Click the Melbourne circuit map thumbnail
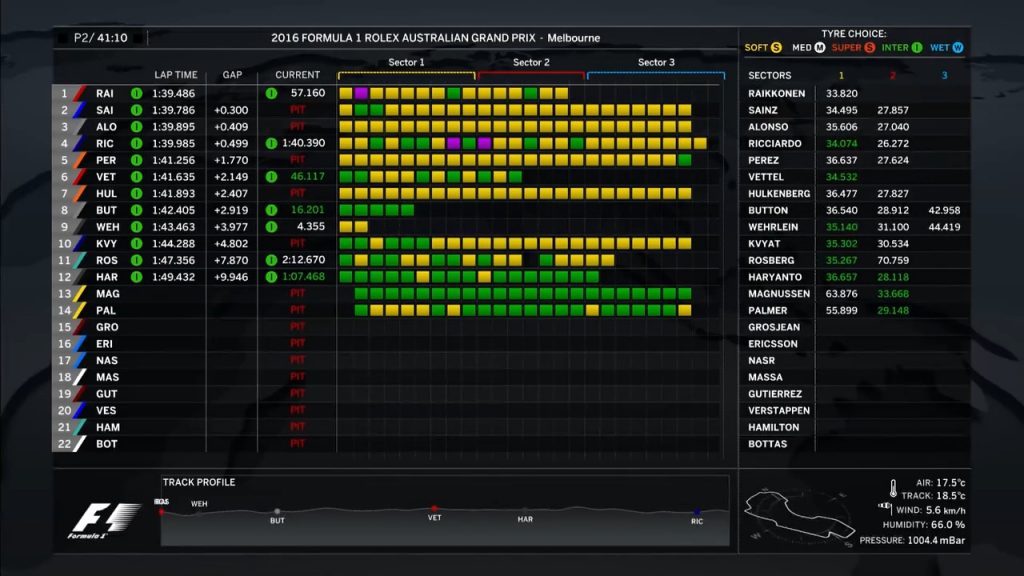 tap(799, 515)
